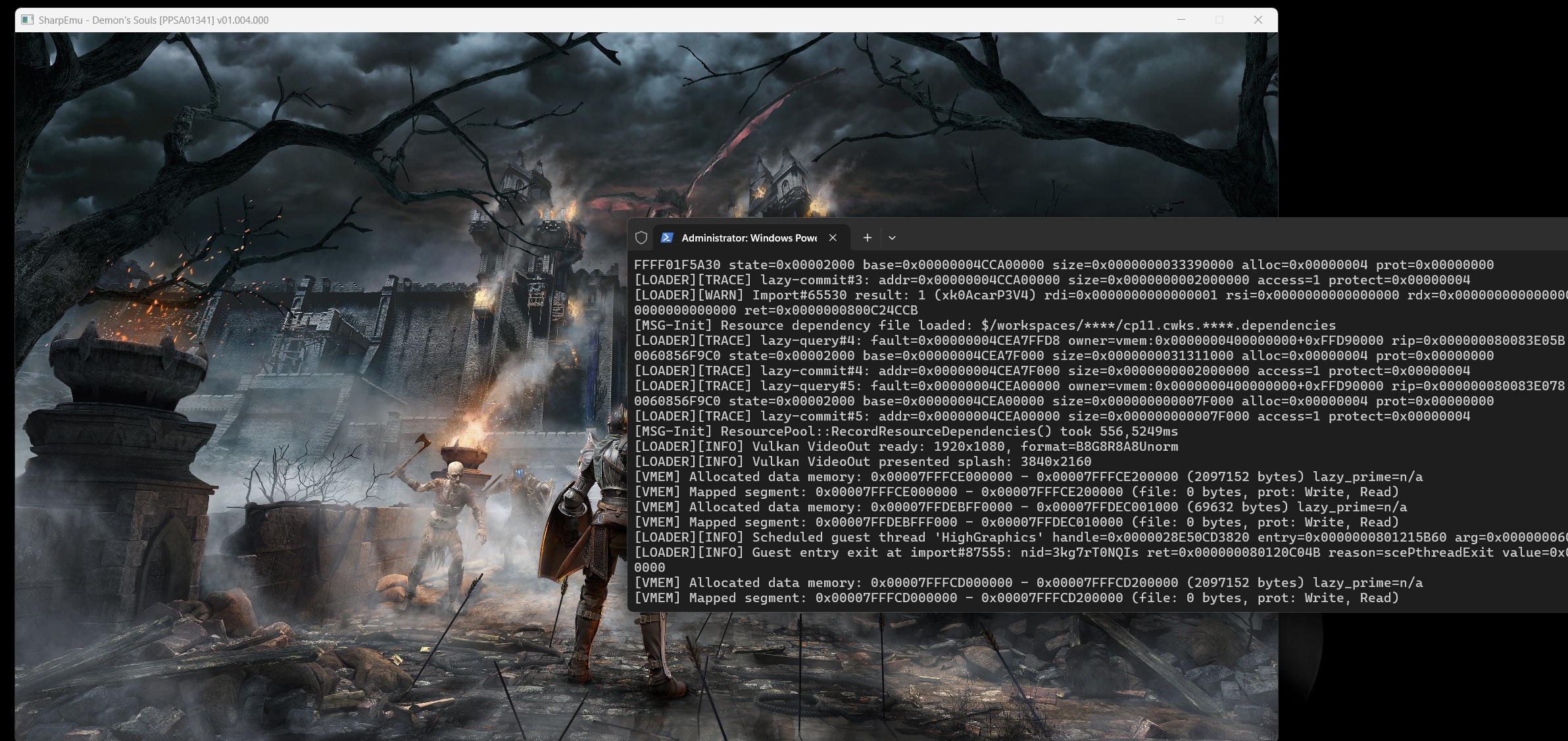Click the 'Resource dependency file loaded' log line

[985, 325]
